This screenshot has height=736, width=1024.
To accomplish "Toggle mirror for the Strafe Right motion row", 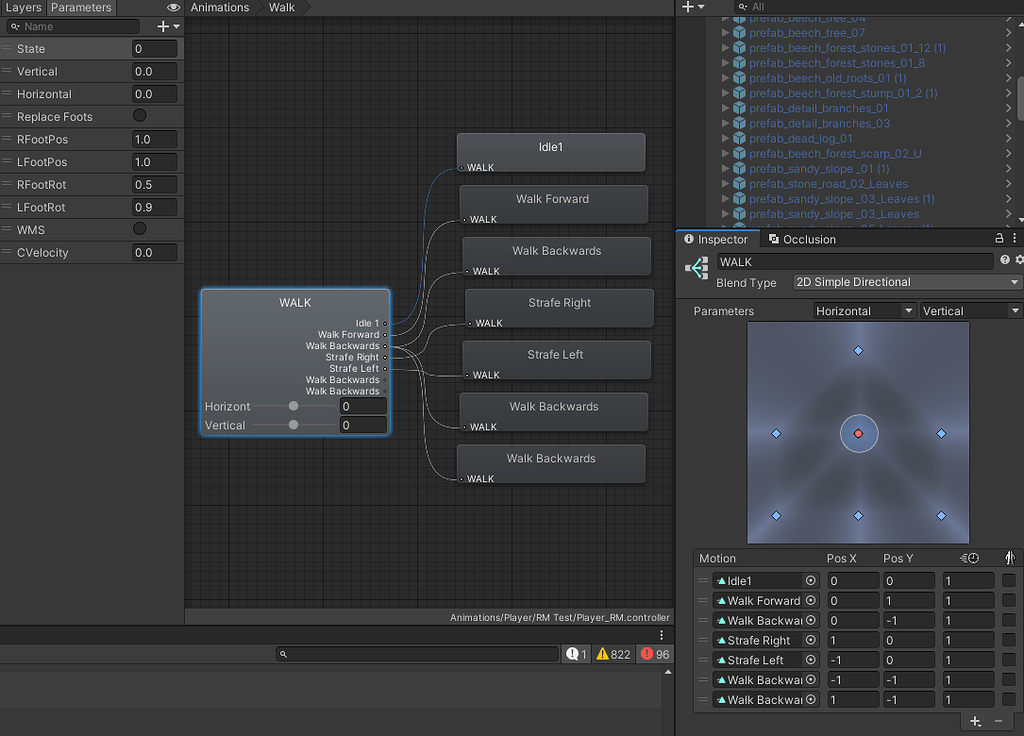I will [x=1007, y=640].
